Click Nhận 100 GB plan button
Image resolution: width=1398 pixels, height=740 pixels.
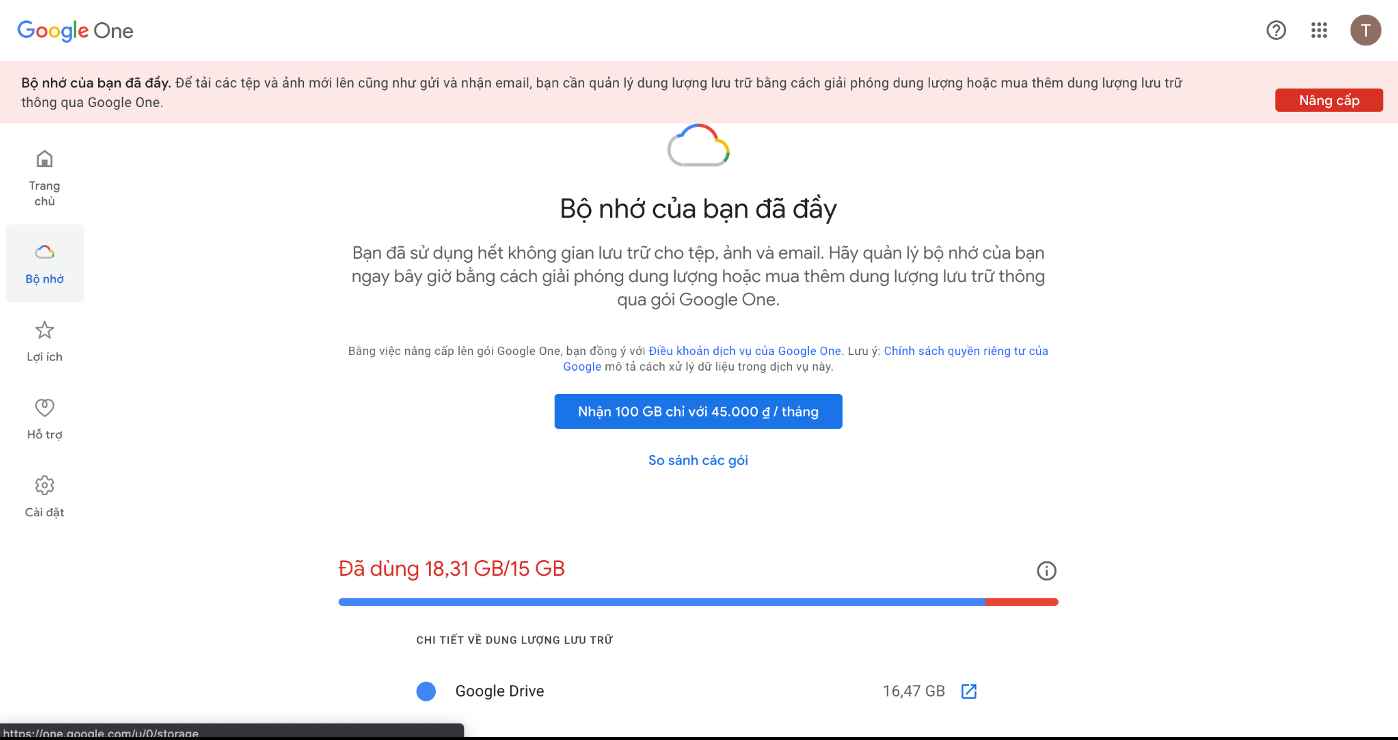pyautogui.click(x=698, y=412)
